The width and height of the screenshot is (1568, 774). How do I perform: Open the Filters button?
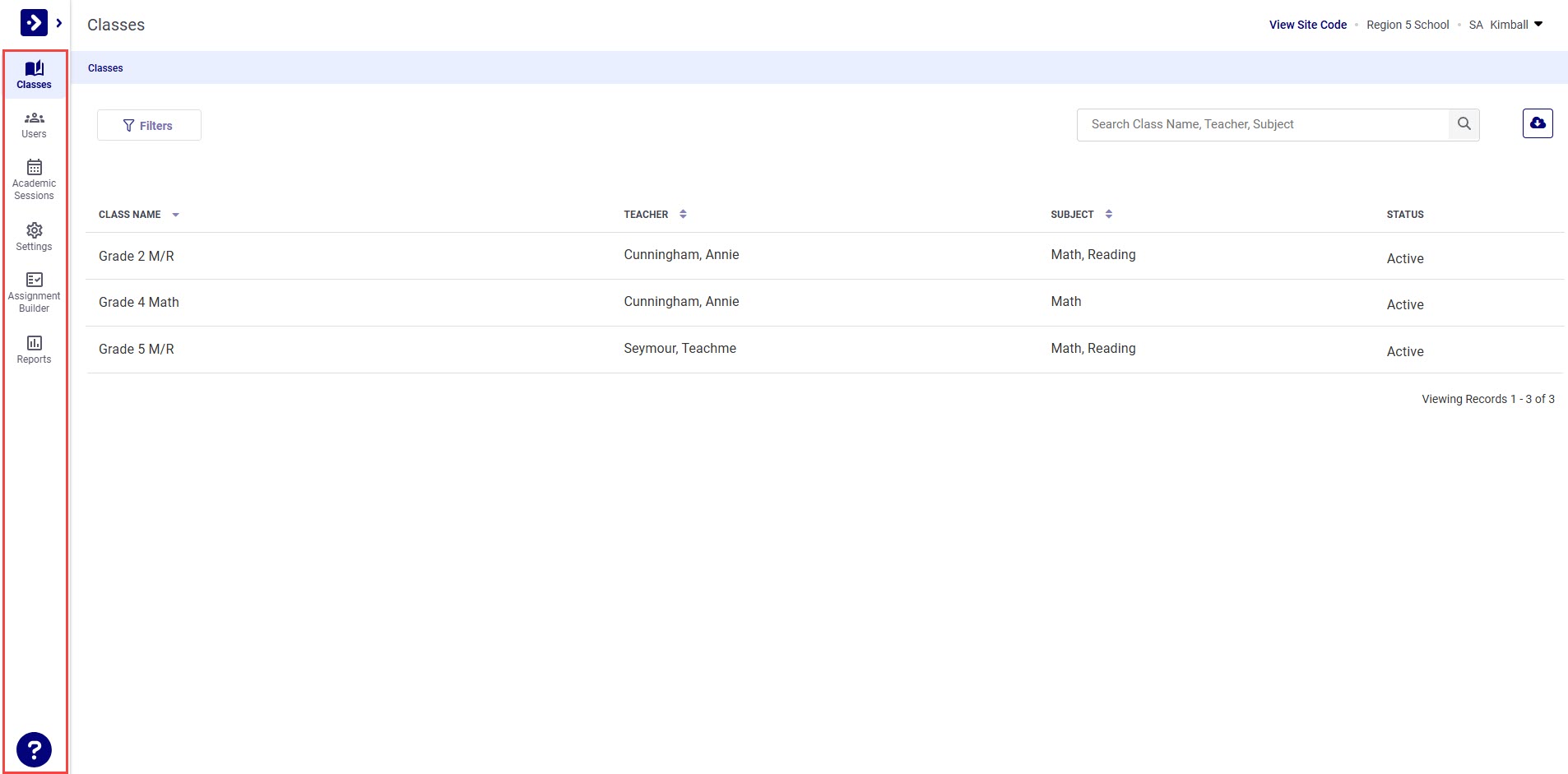pyautogui.click(x=149, y=125)
